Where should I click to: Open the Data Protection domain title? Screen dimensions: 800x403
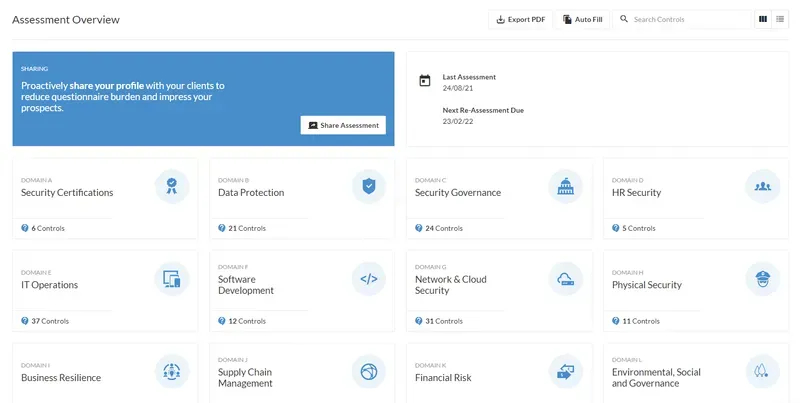[x=251, y=192]
